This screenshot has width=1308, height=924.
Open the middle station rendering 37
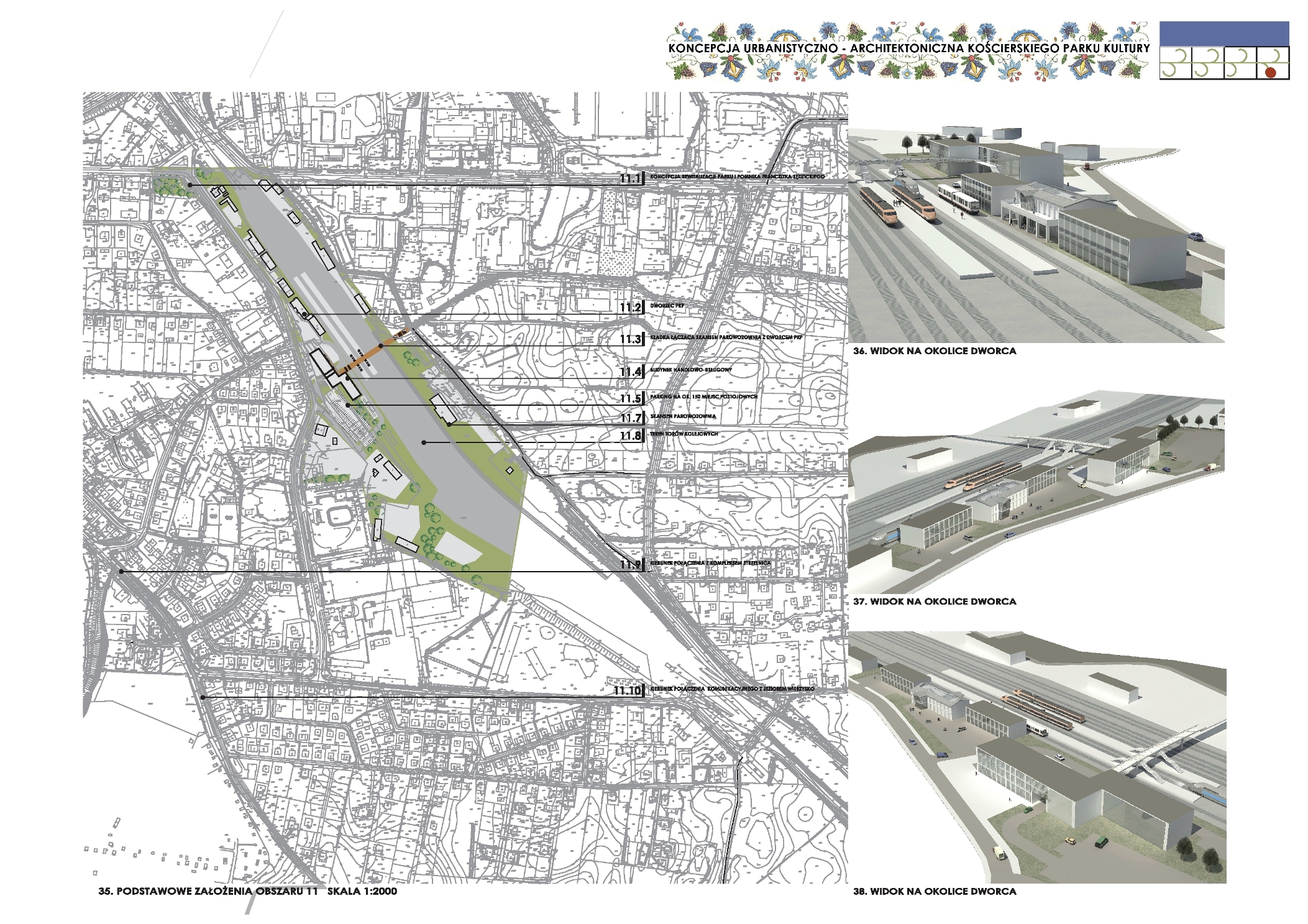click(1036, 491)
